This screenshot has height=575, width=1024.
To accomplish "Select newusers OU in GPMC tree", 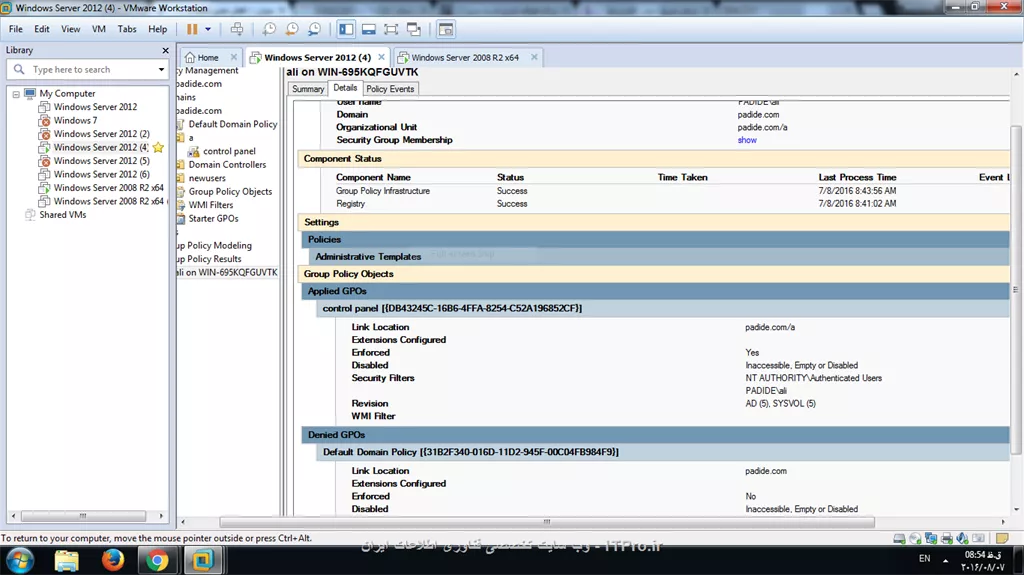I will [x=207, y=178].
